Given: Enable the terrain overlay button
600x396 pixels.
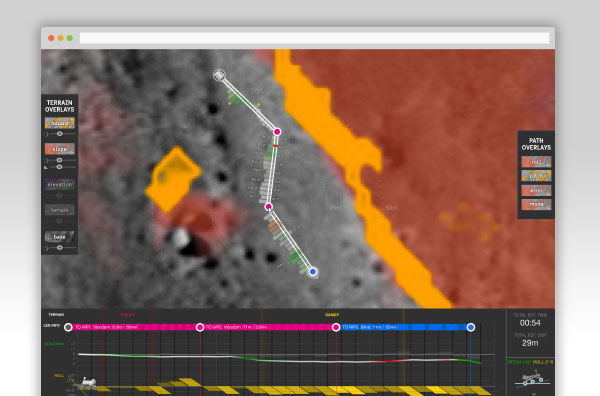Looking at the screenshot, I should point(59,210).
